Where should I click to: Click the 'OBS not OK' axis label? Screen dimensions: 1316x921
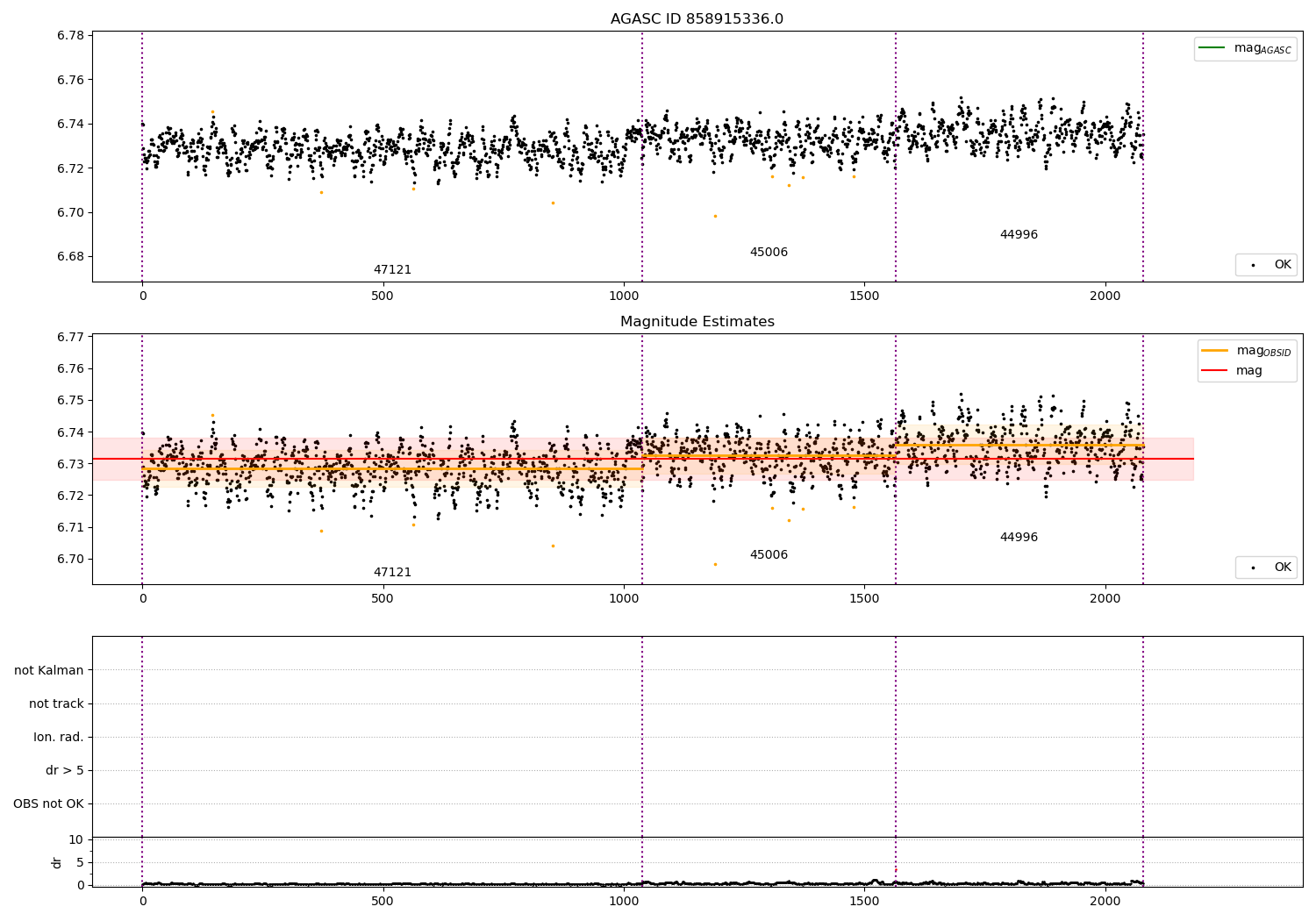(49, 803)
